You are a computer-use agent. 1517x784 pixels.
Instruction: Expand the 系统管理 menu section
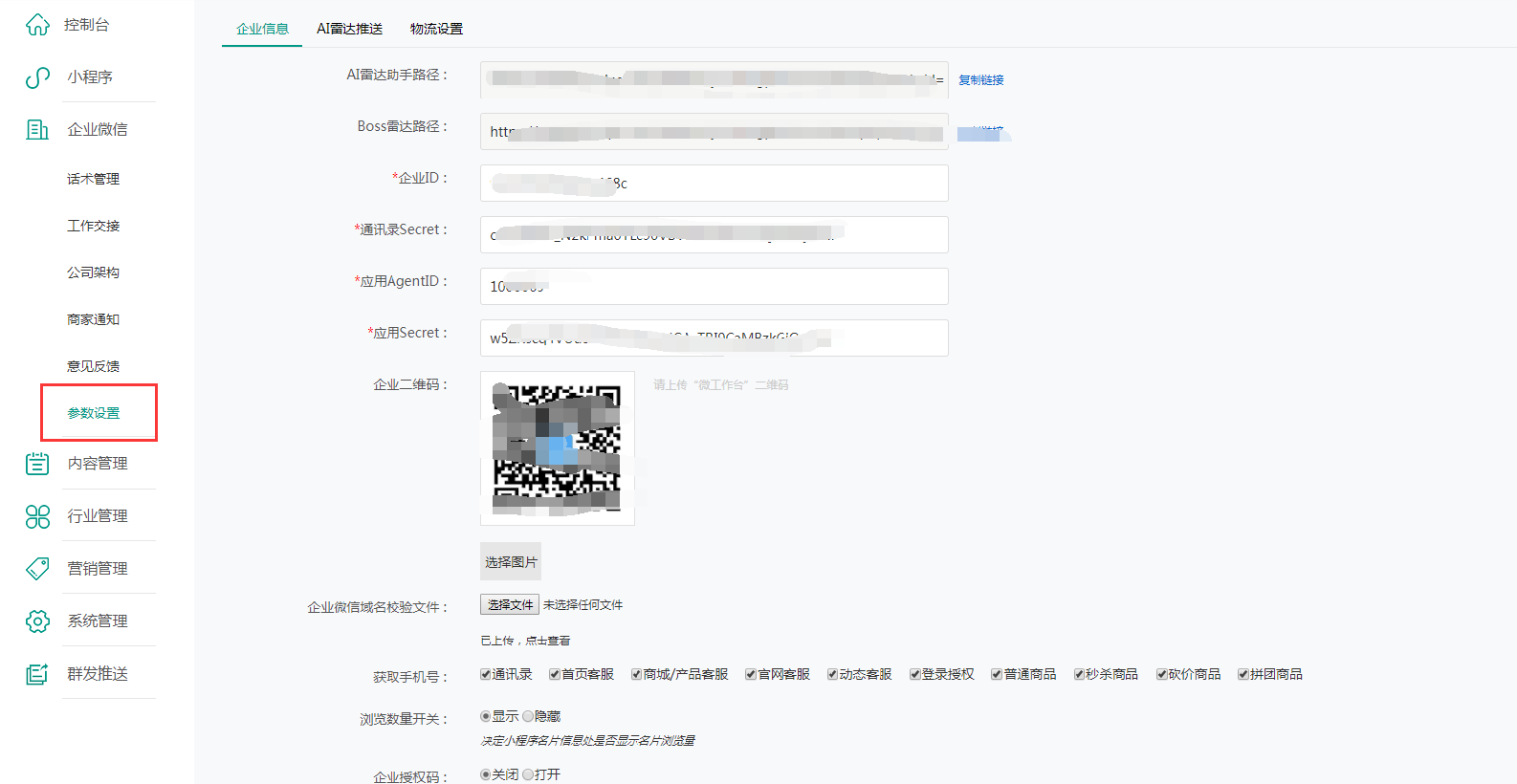98,621
